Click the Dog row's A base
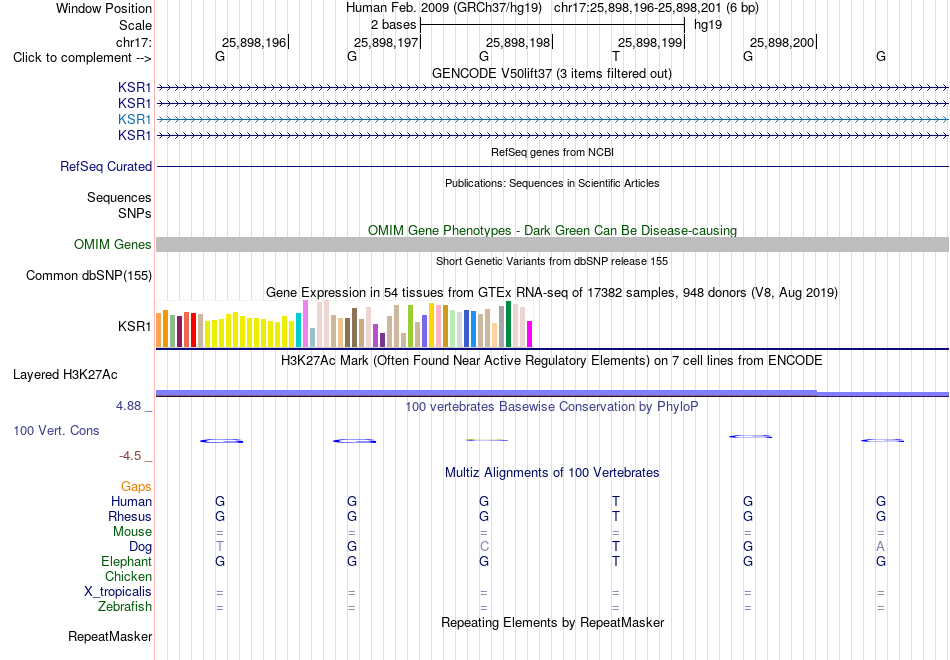This screenshot has width=950, height=660. (880, 547)
